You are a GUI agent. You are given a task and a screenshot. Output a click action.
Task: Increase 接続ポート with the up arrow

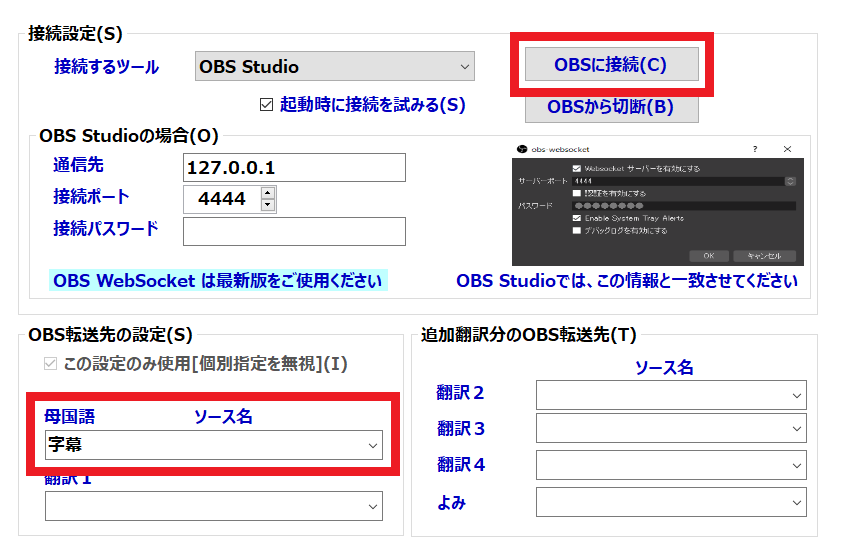click(268, 192)
